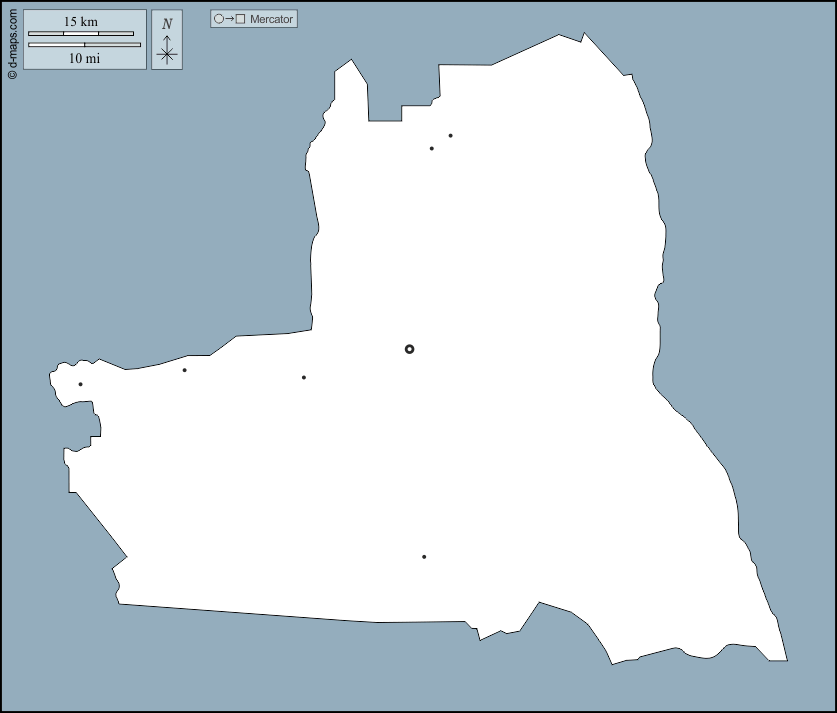Click the square symbol in projection legend
This screenshot has height=713, width=837.
pos(240,19)
